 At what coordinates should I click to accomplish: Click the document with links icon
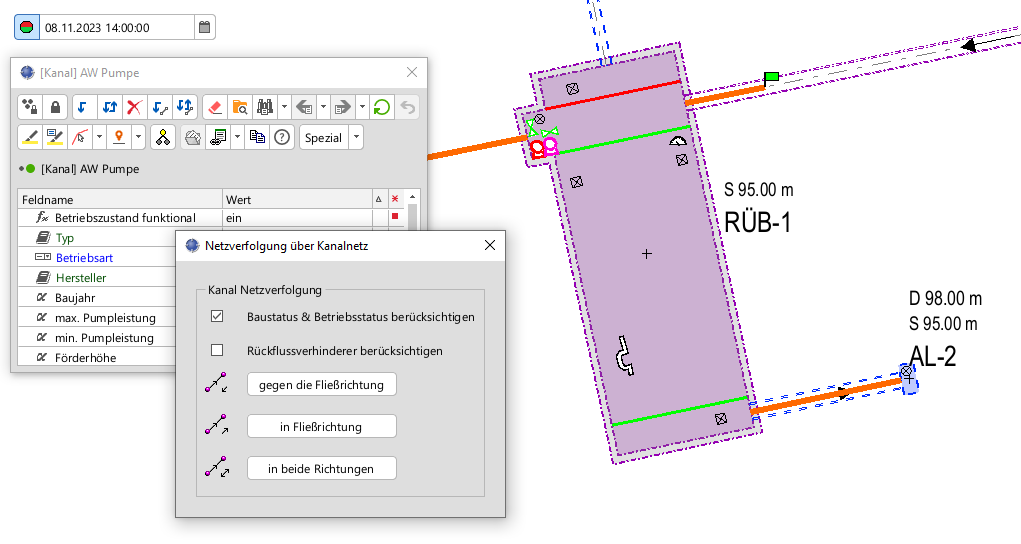[218, 137]
